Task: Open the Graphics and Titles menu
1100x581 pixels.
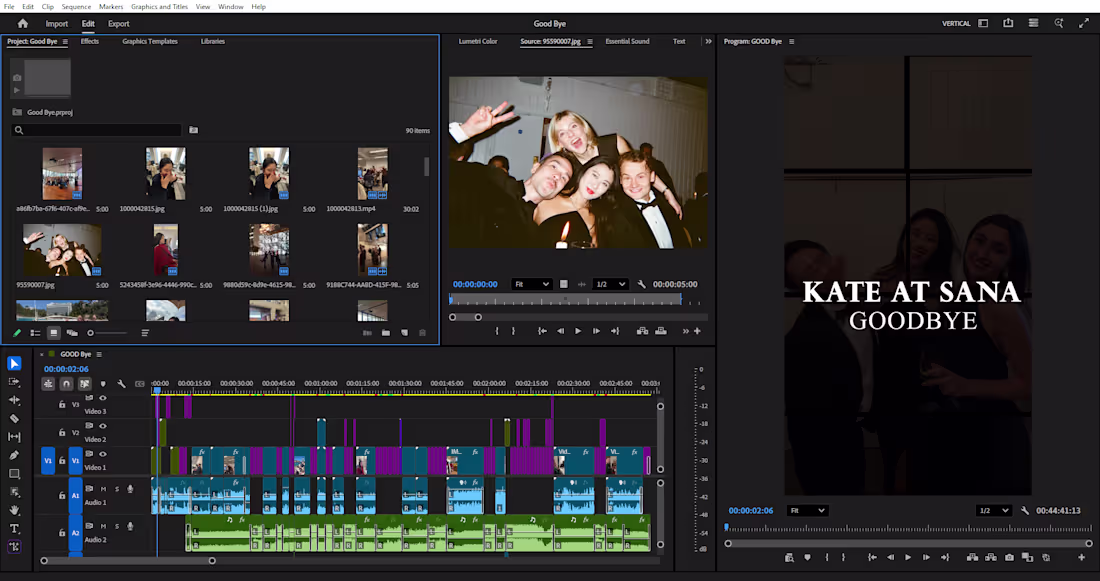Action: (x=159, y=6)
